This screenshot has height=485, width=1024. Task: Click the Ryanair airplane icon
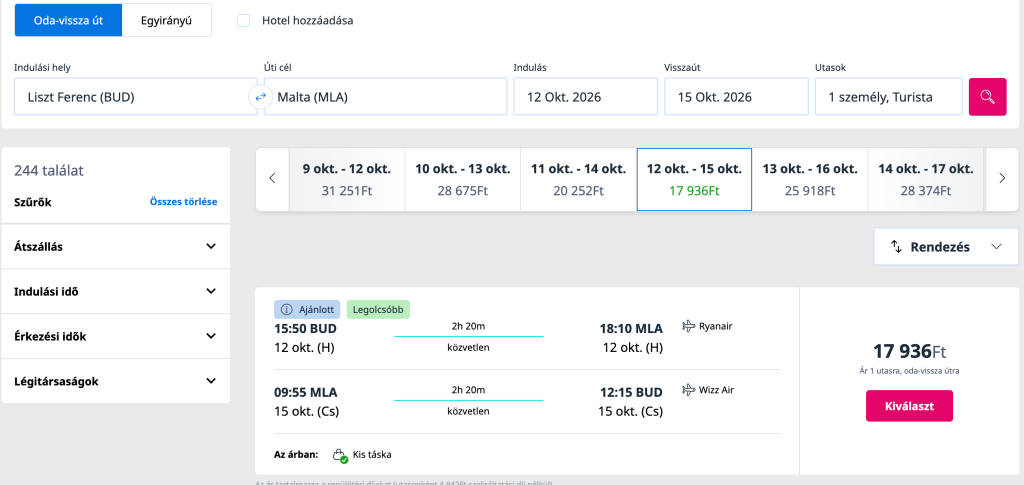click(x=688, y=326)
